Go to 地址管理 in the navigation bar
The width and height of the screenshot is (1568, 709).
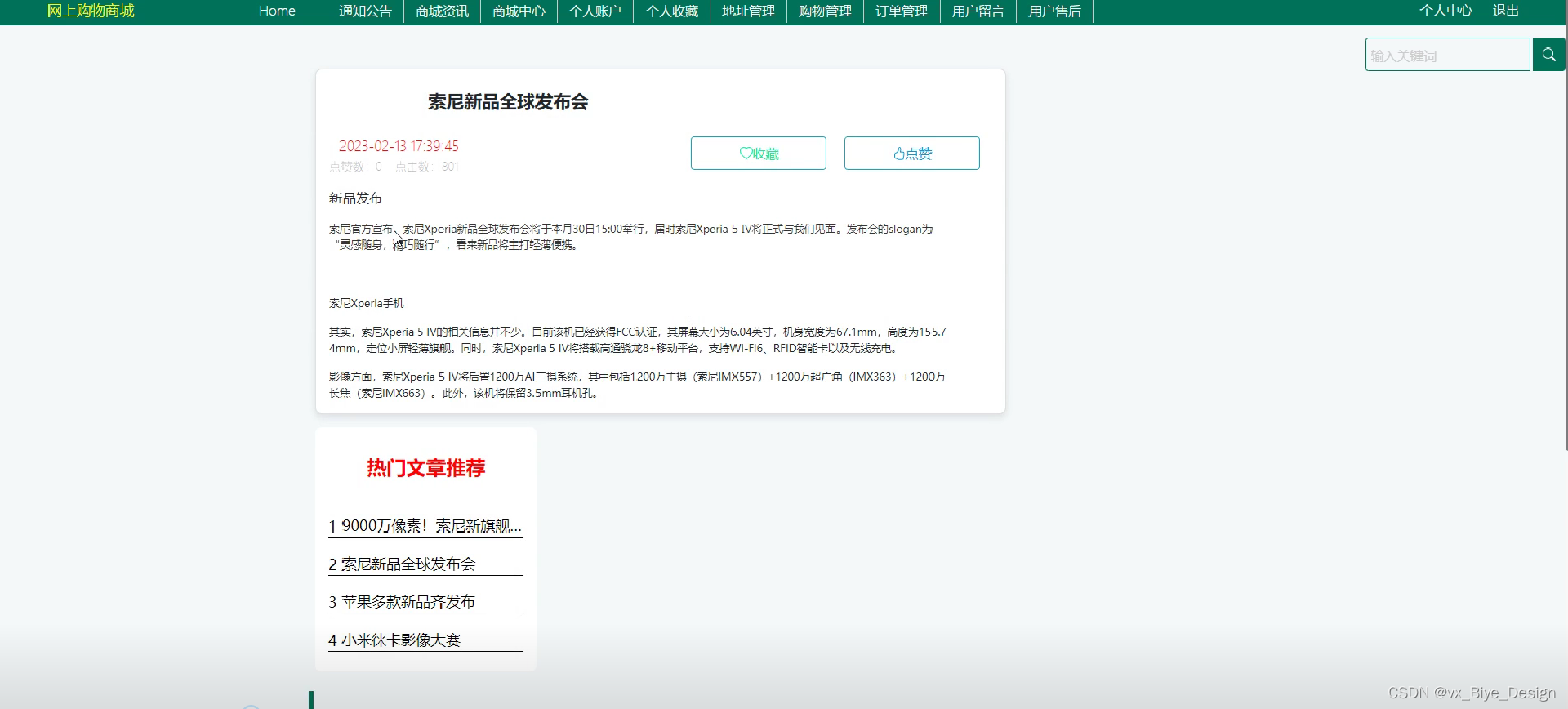[x=748, y=11]
